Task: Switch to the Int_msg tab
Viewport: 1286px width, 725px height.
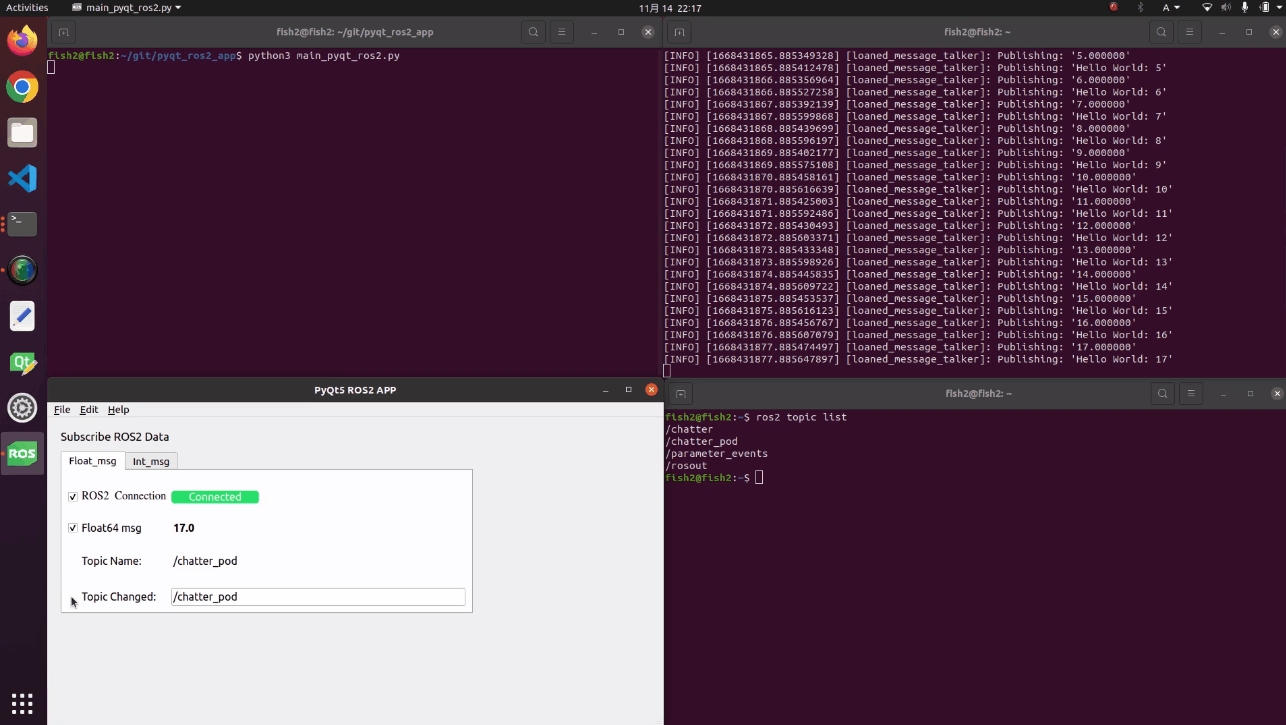Action: [x=152, y=461]
